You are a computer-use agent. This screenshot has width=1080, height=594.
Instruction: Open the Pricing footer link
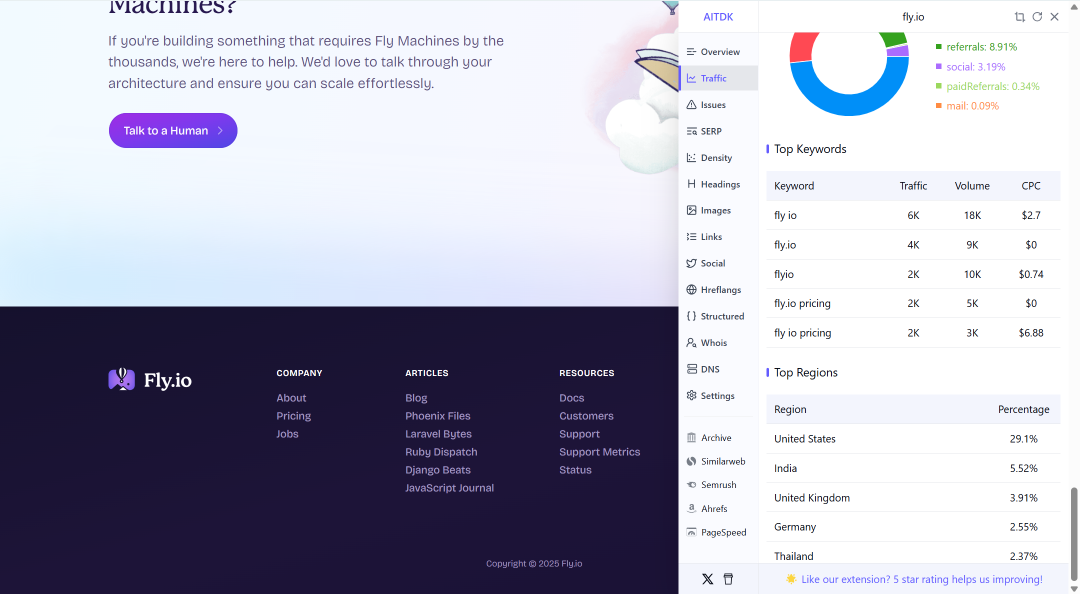(293, 416)
